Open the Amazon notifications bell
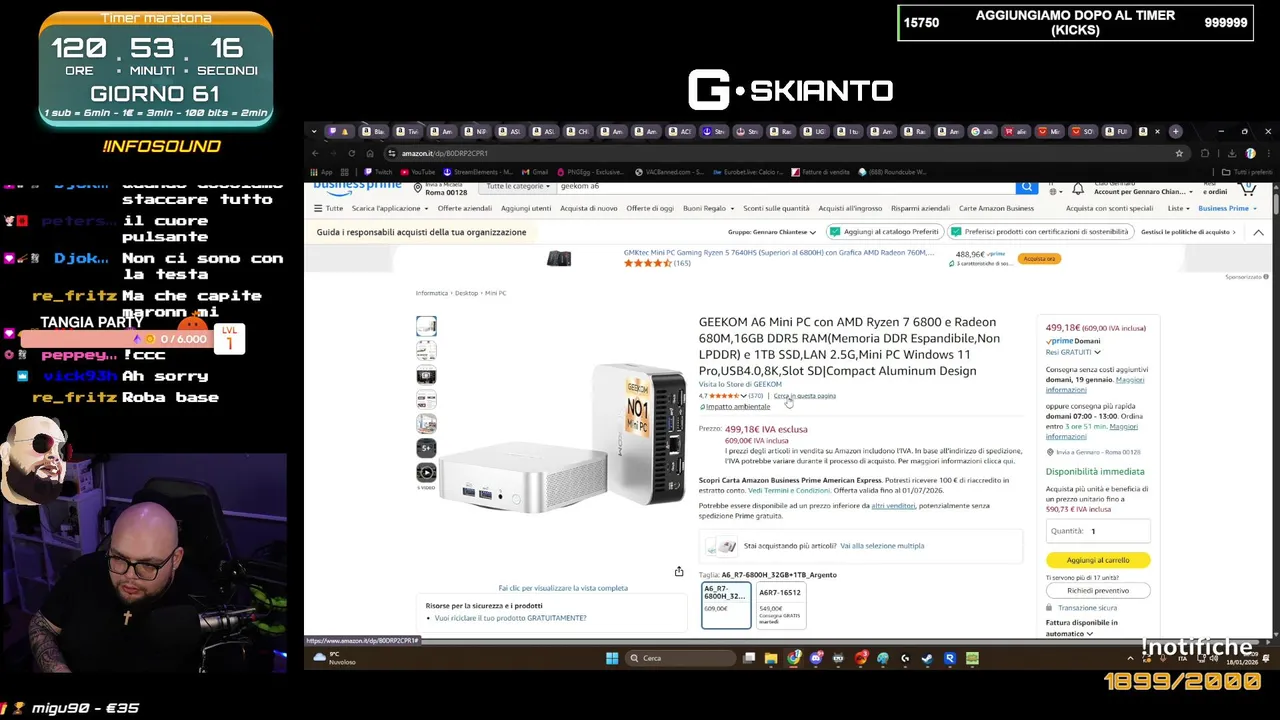Screen dimensions: 1280x720 (1078, 188)
